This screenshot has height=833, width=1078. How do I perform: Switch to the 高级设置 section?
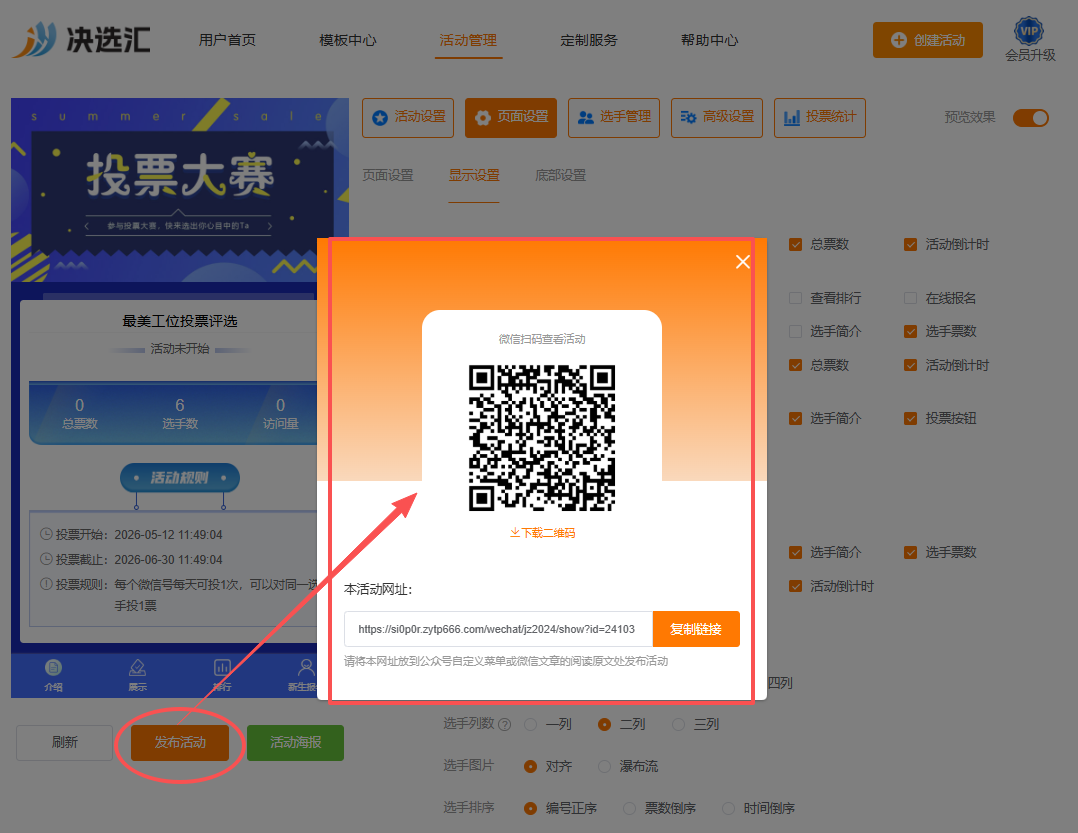tap(717, 118)
